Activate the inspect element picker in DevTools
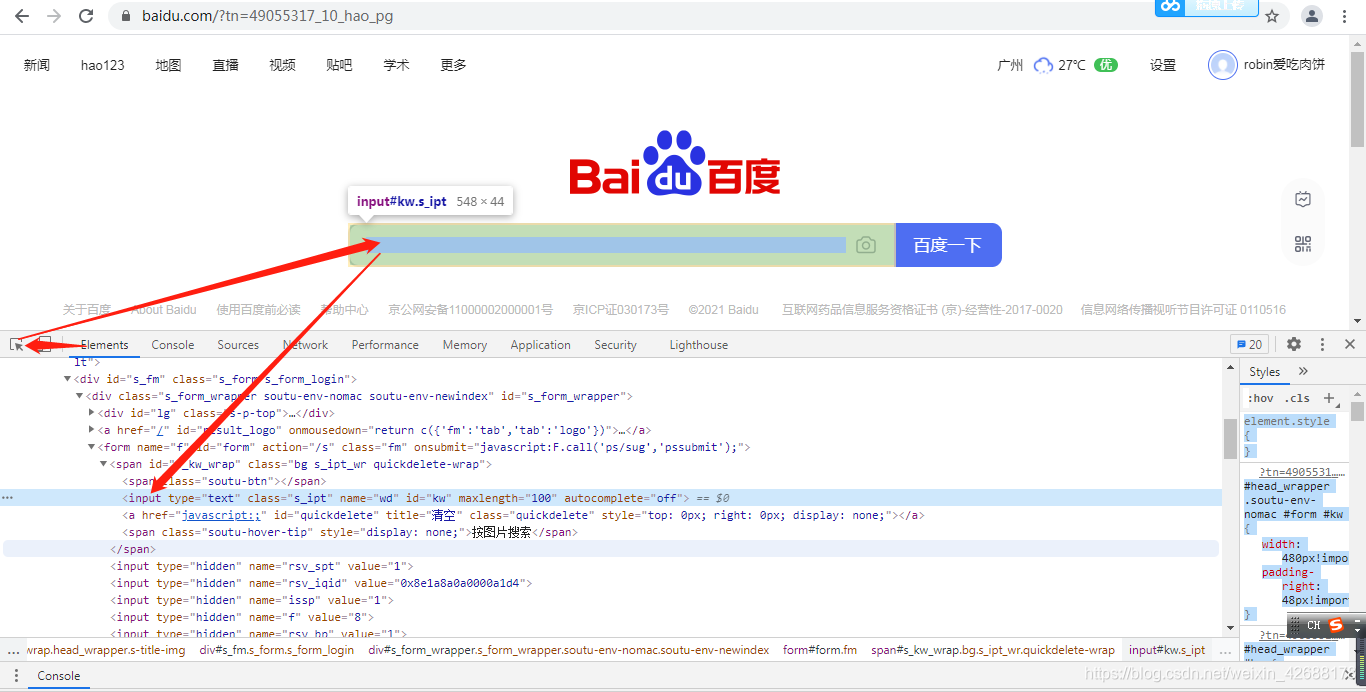This screenshot has width=1366, height=692. (x=17, y=345)
